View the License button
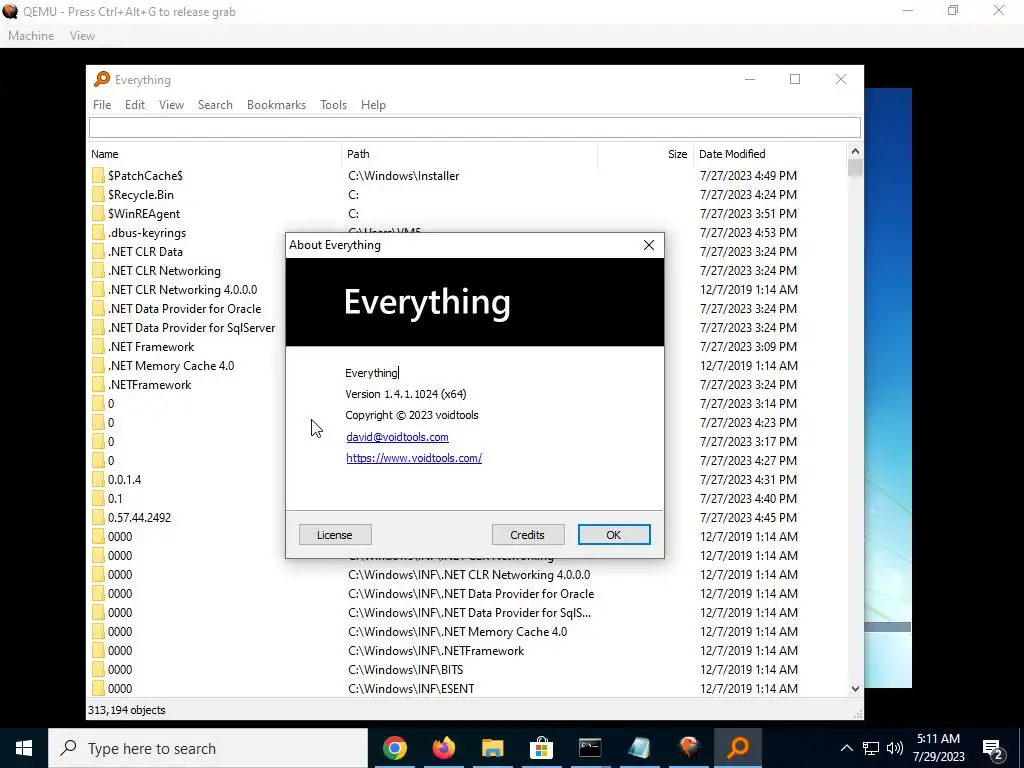This screenshot has height=768, width=1024. coord(335,535)
